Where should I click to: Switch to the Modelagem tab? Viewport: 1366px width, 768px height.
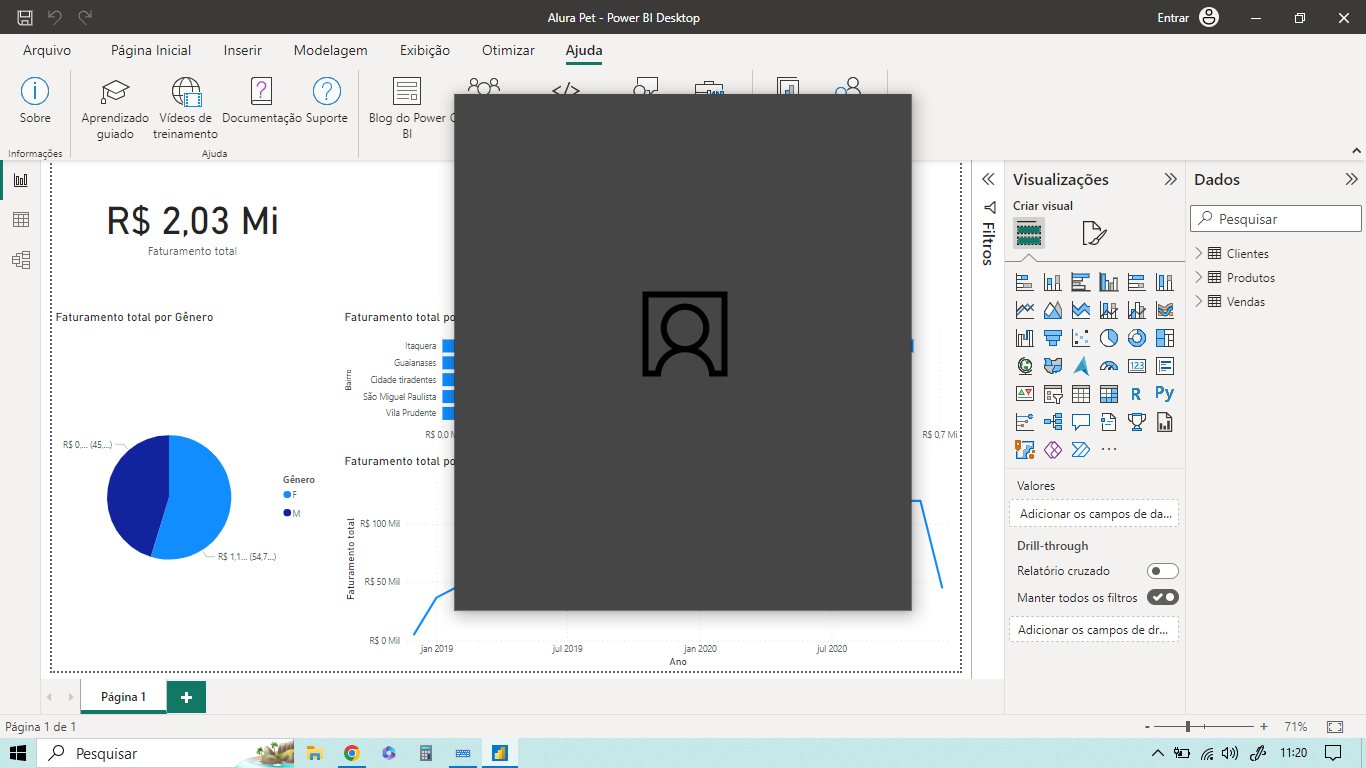point(330,50)
